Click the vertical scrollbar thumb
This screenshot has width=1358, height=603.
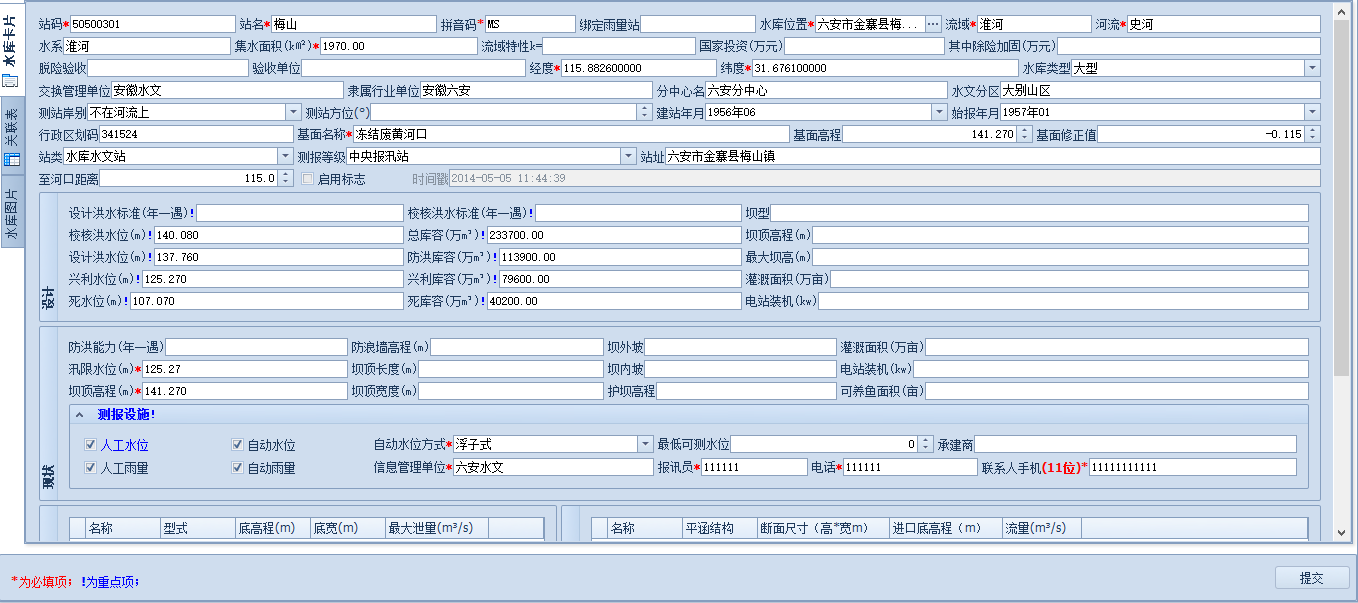tap(1341, 190)
